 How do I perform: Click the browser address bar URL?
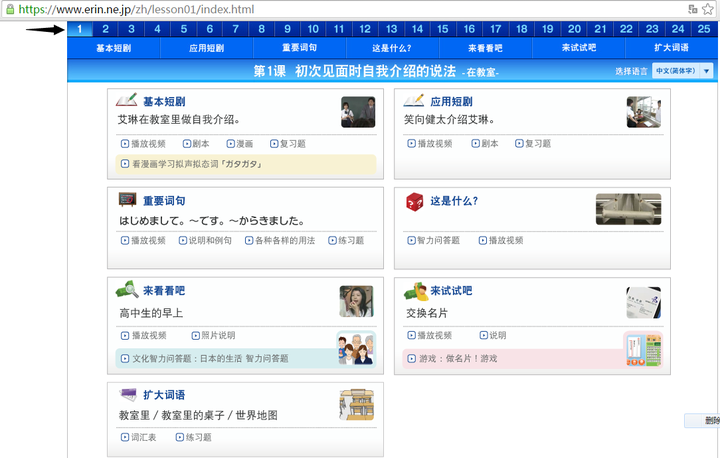click(136, 9)
